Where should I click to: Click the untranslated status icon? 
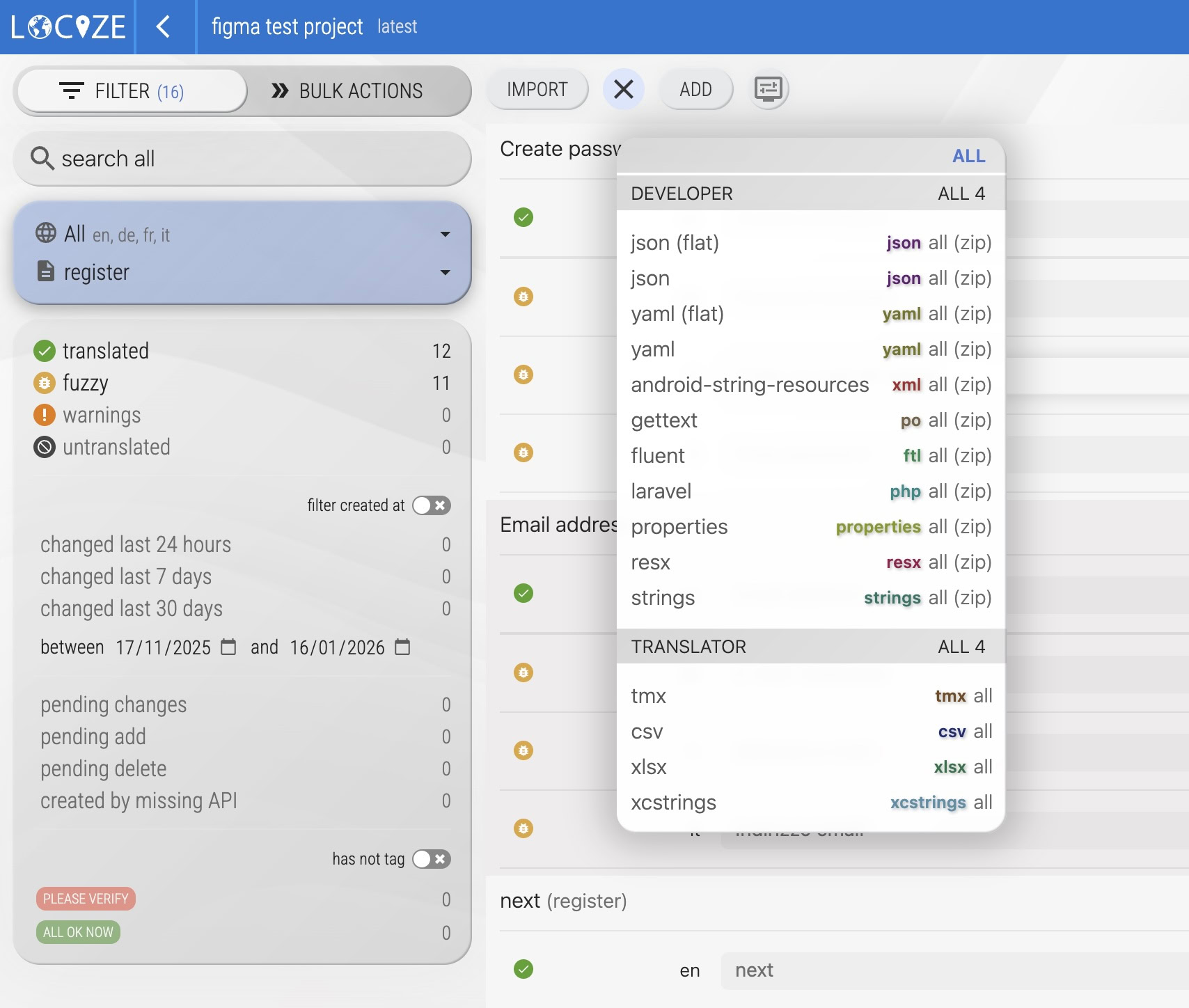point(45,447)
